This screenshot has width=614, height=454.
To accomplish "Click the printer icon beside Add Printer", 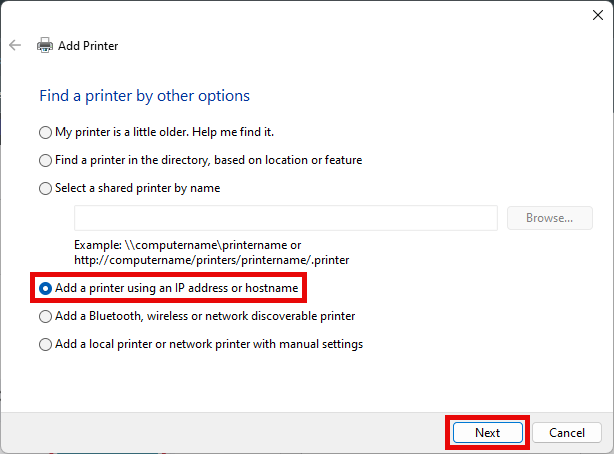I will (x=45, y=46).
